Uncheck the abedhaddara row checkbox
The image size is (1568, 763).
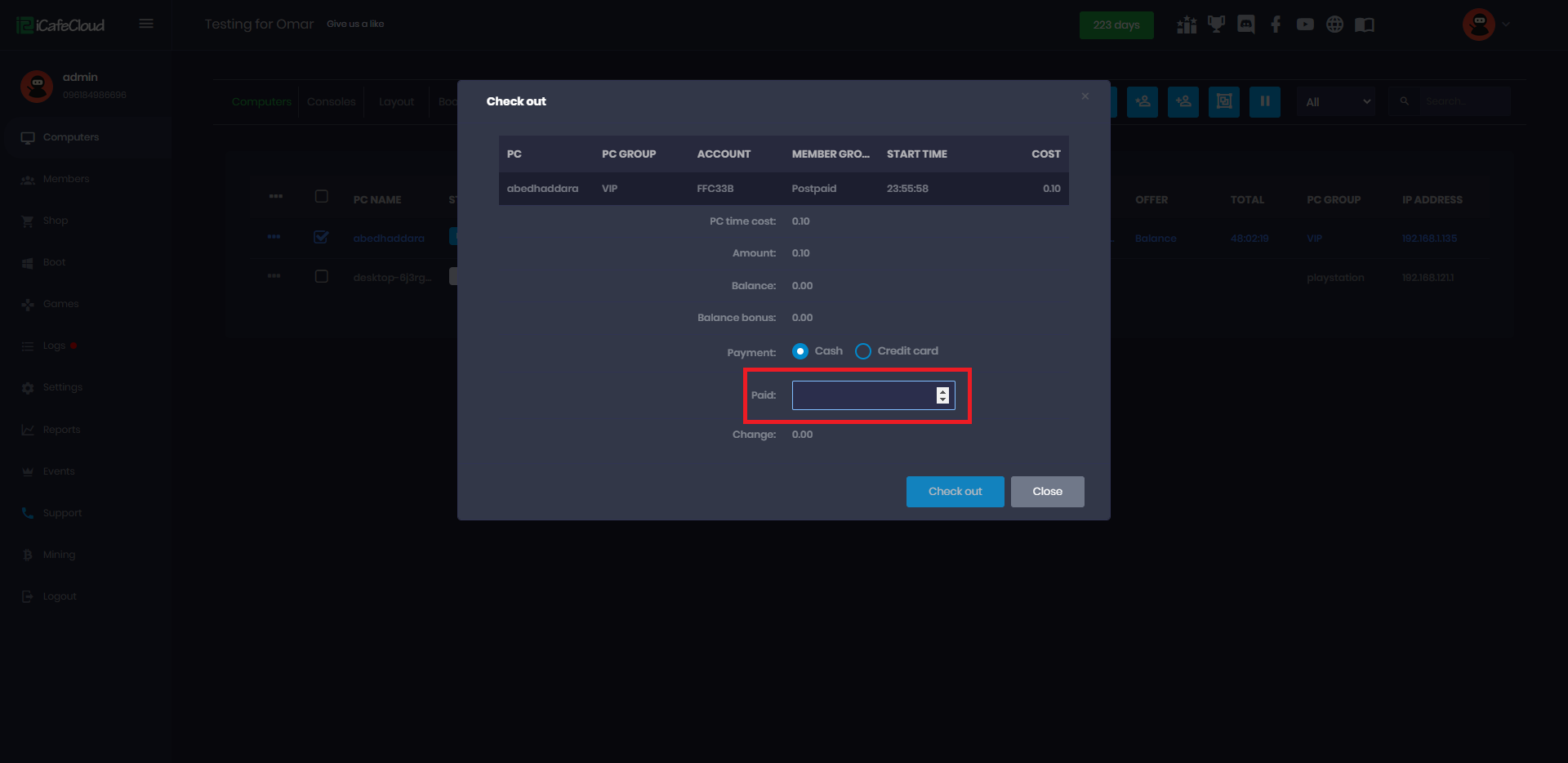coord(321,238)
